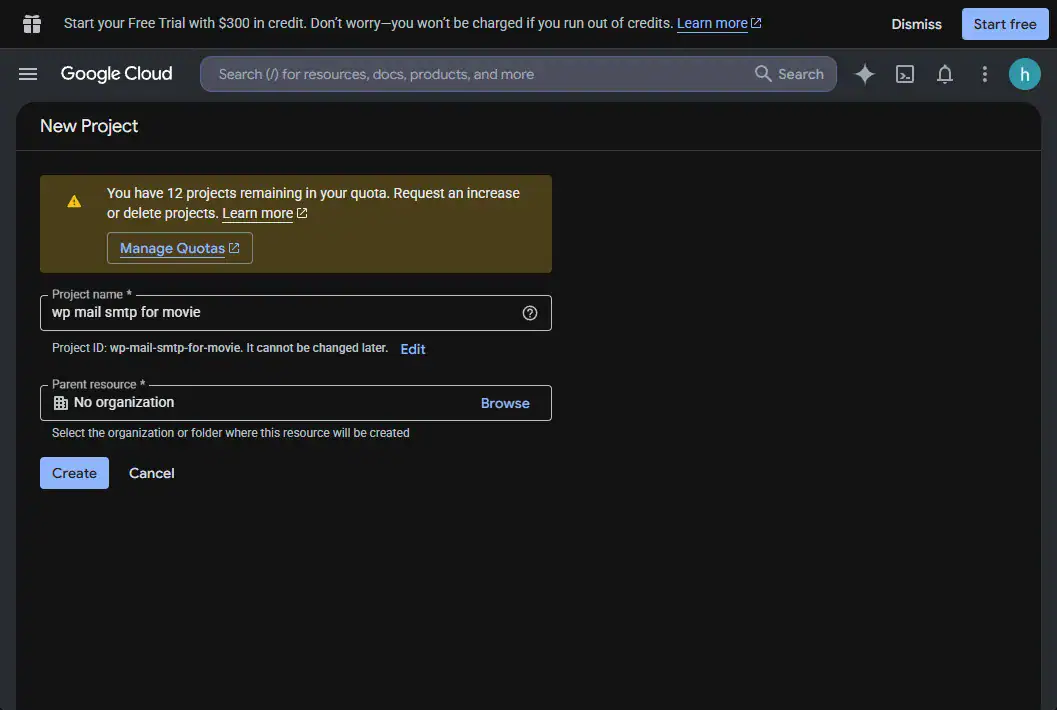Open free trial Learn more link
This screenshot has height=710, width=1057.
point(719,24)
